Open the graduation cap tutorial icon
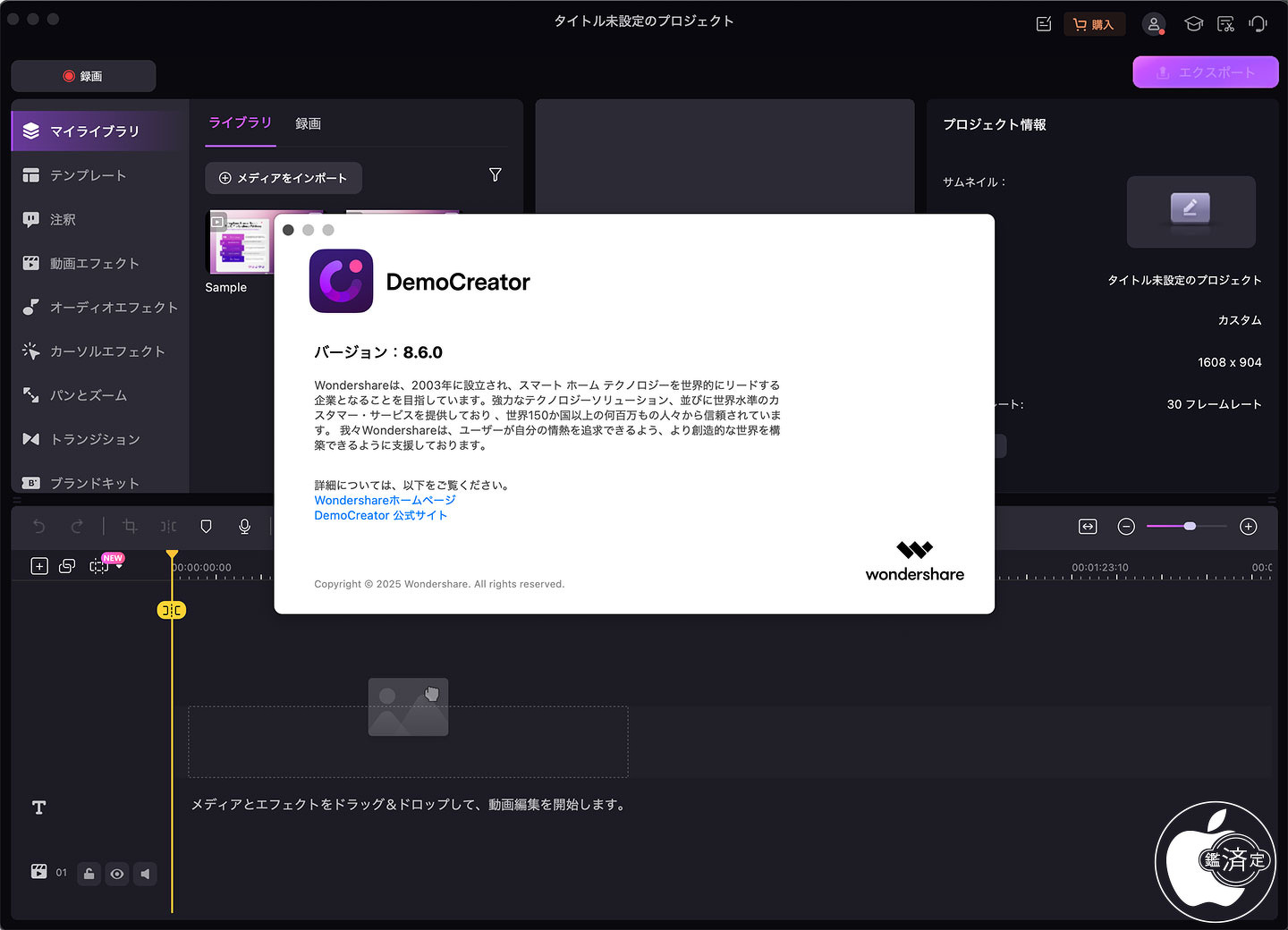 click(x=1193, y=24)
